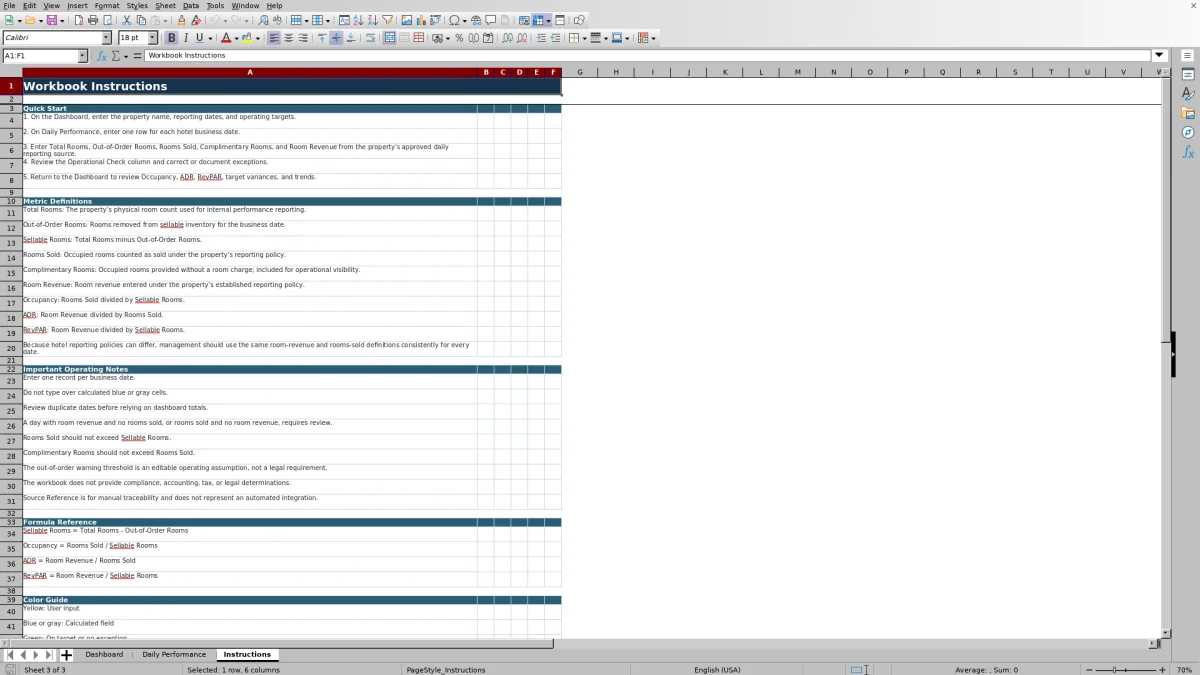Viewport: 1200px width, 675px height.
Task: Click the Save document icon
Action: (x=50, y=20)
